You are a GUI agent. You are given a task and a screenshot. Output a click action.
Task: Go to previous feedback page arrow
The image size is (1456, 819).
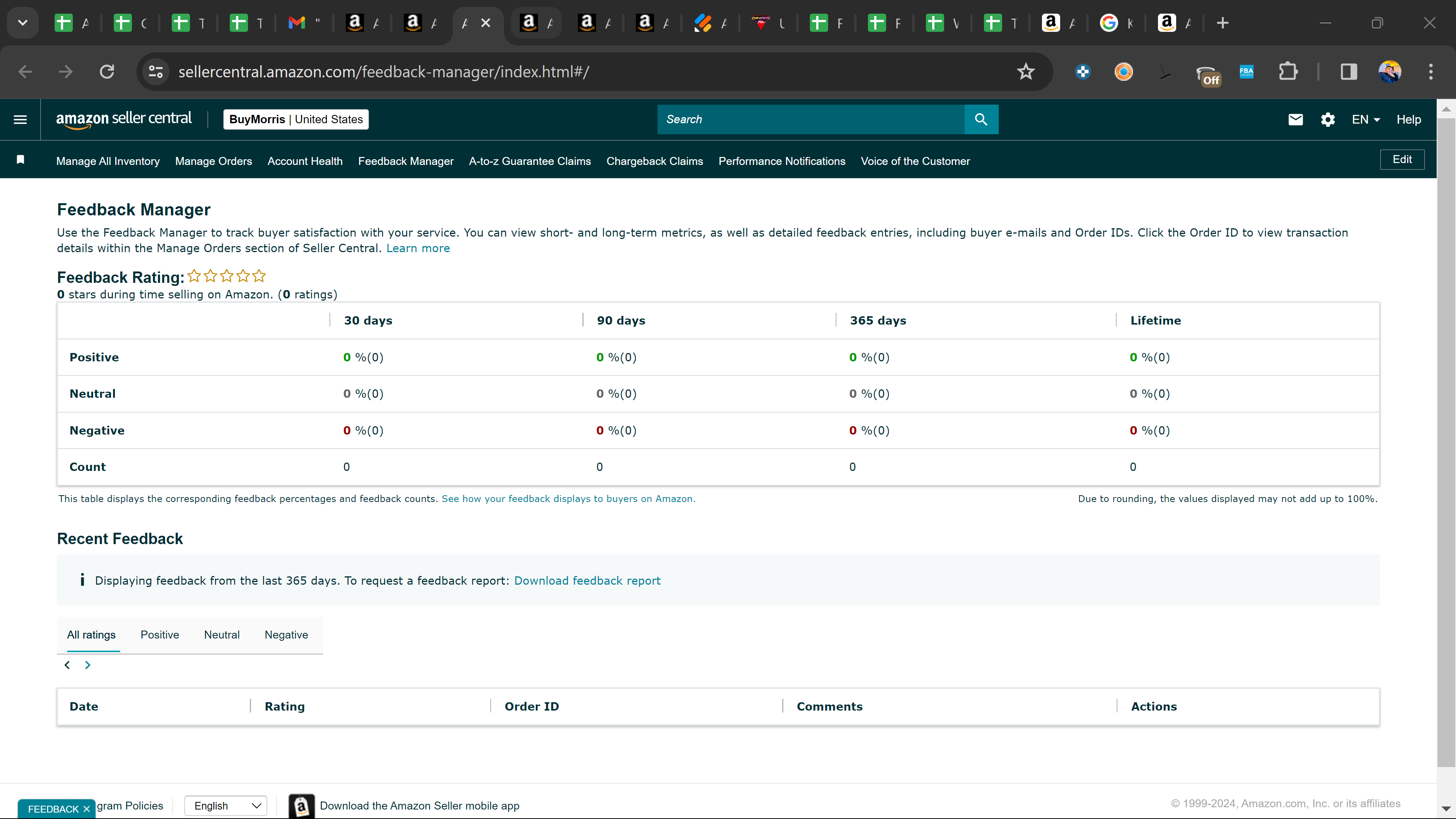click(67, 665)
